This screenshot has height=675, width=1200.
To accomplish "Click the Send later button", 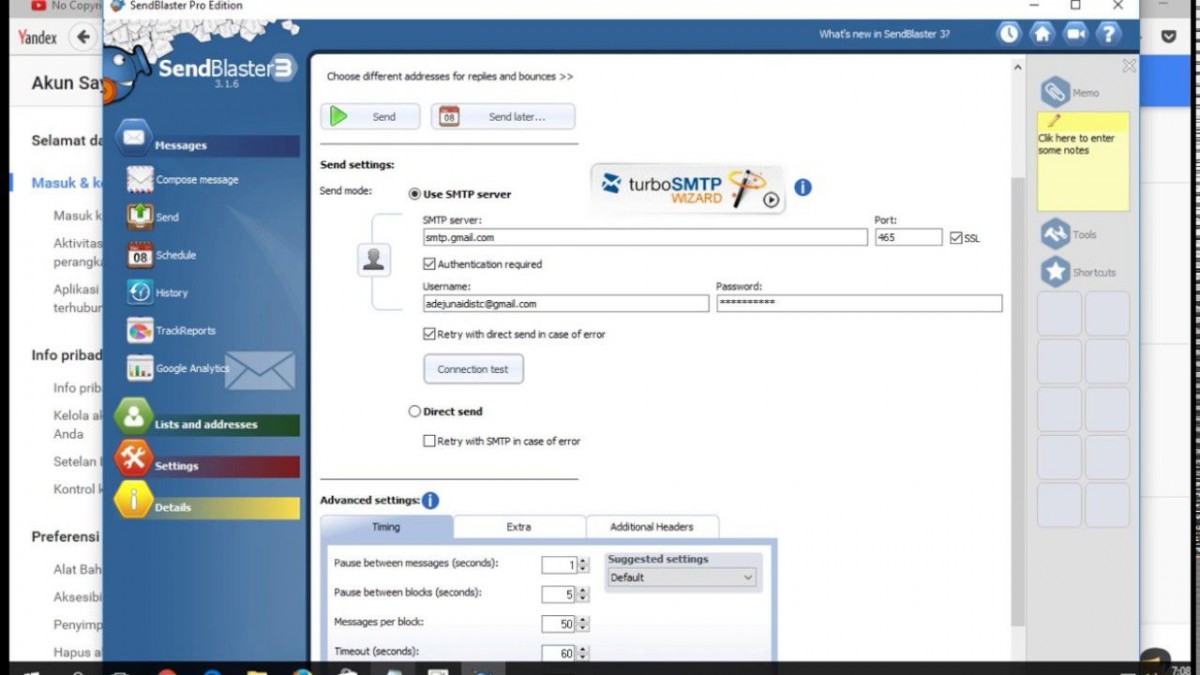I will pyautogui.click(x=503, y=117).
